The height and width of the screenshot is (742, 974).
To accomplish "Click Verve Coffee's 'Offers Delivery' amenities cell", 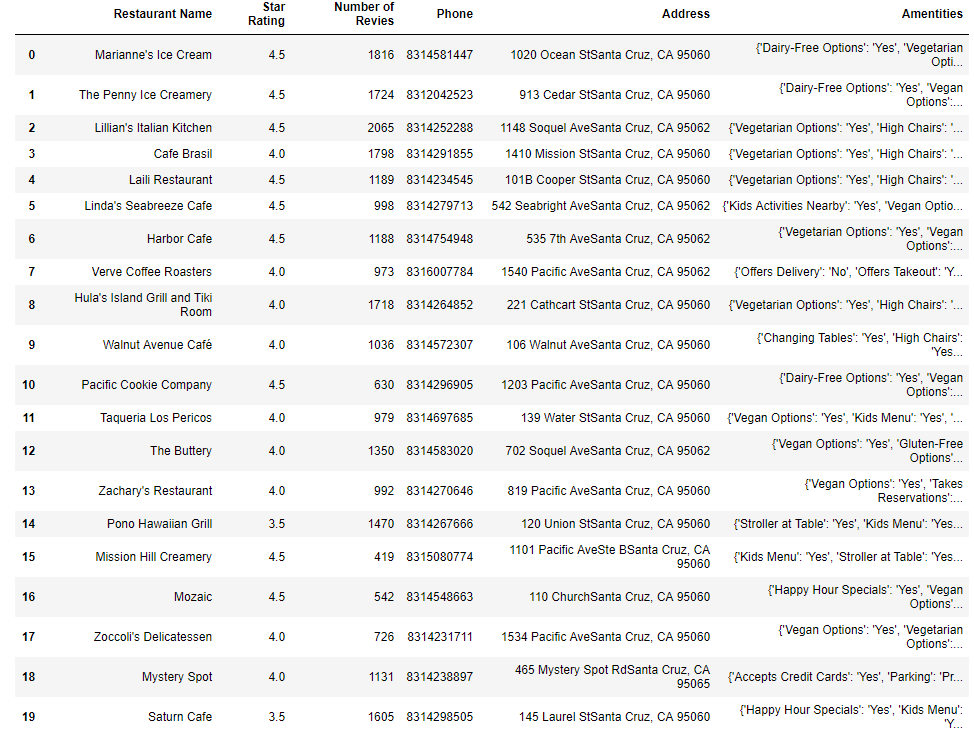I will [849, 272].
